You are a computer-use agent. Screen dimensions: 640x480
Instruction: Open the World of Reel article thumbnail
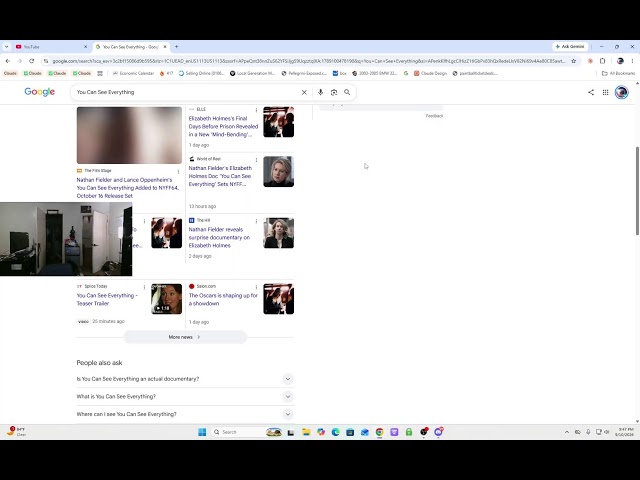click(x=278, y=172)
